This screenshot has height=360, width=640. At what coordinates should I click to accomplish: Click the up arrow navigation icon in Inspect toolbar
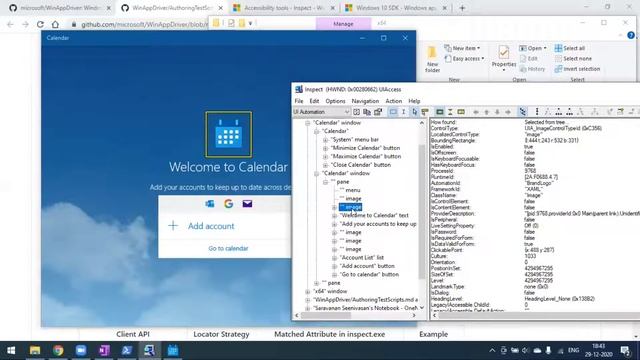pyautogui.click(x=487, y=112)
